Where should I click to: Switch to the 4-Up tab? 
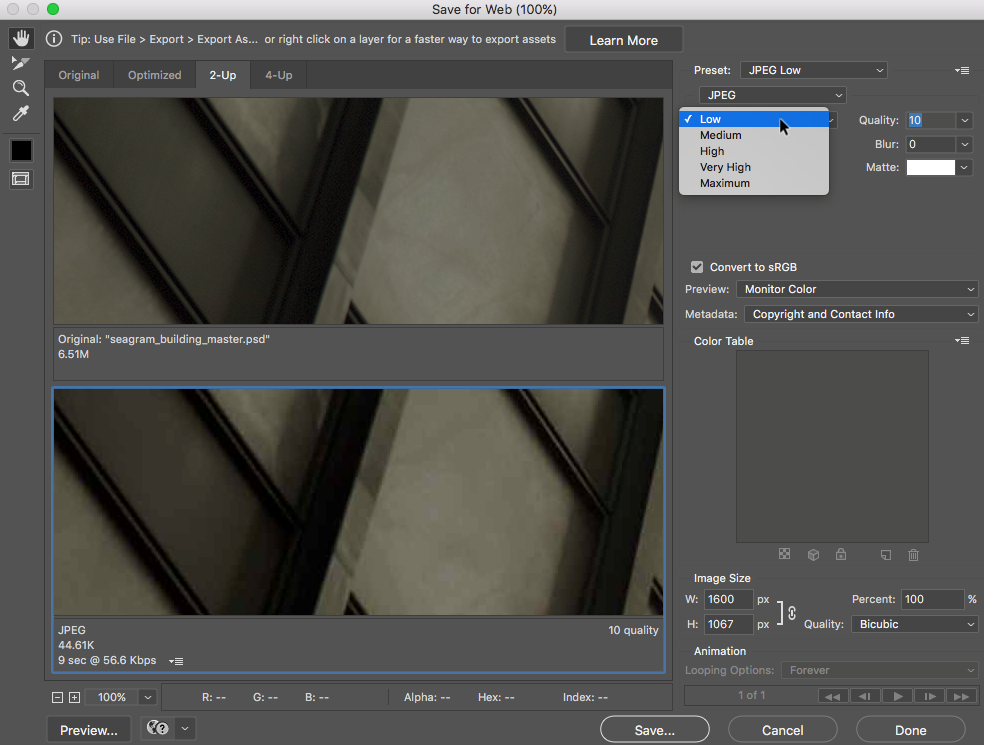coord(279,75)
